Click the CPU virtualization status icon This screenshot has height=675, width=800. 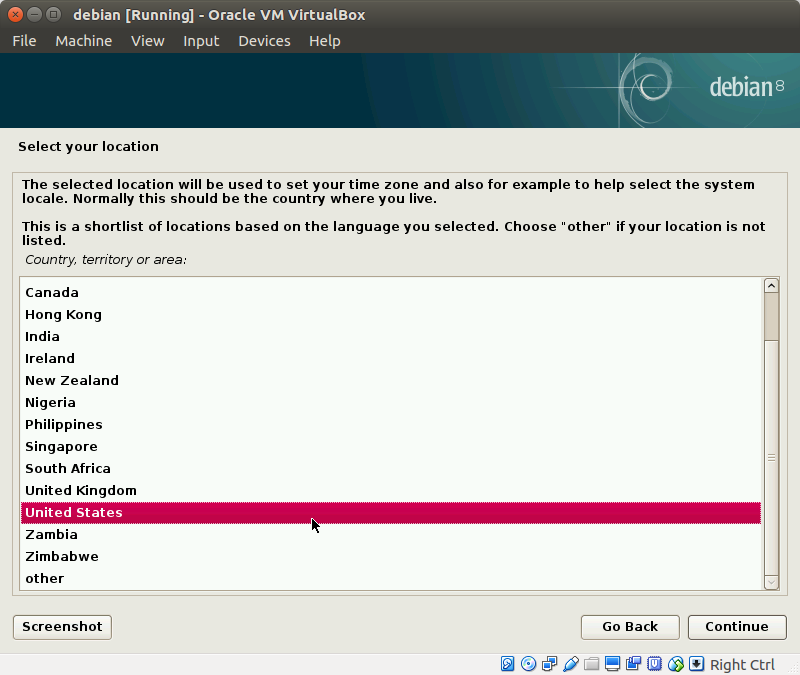[x=654, y=664]
